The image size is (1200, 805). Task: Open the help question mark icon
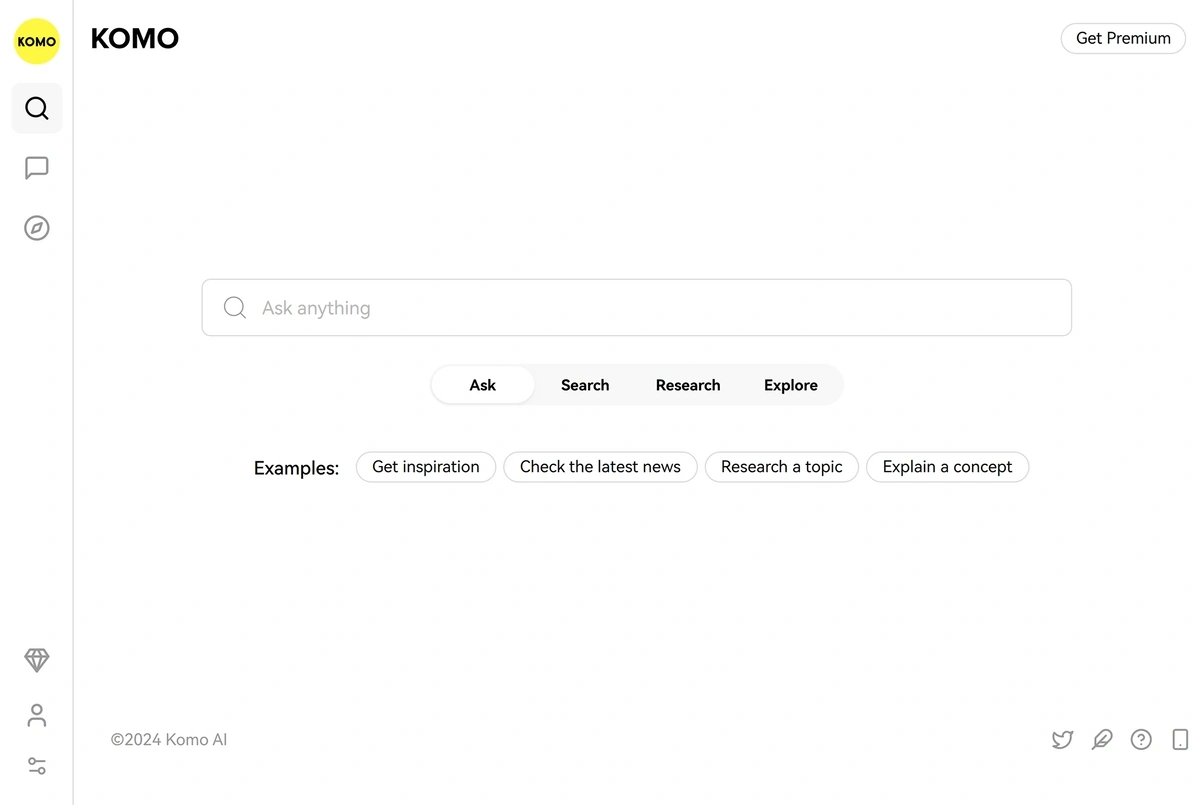point(1141,740)
